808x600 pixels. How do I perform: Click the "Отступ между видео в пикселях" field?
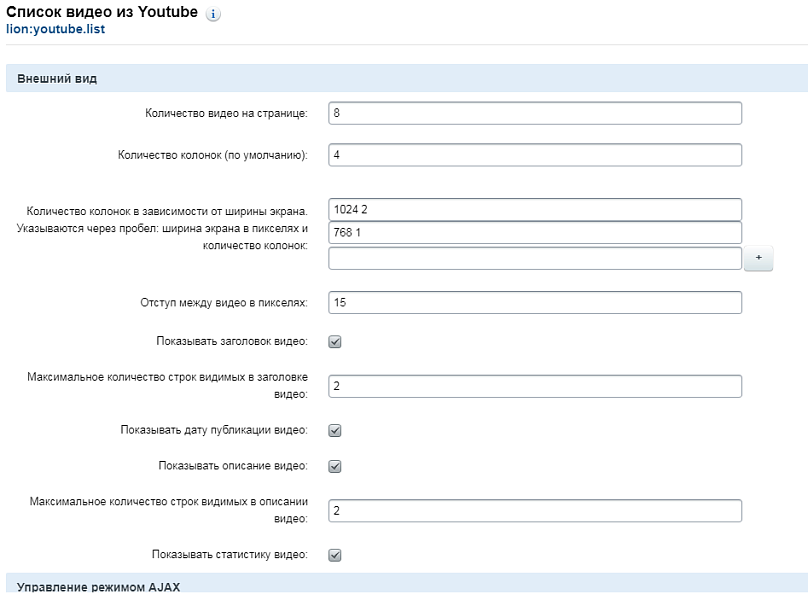coord(534,302)
